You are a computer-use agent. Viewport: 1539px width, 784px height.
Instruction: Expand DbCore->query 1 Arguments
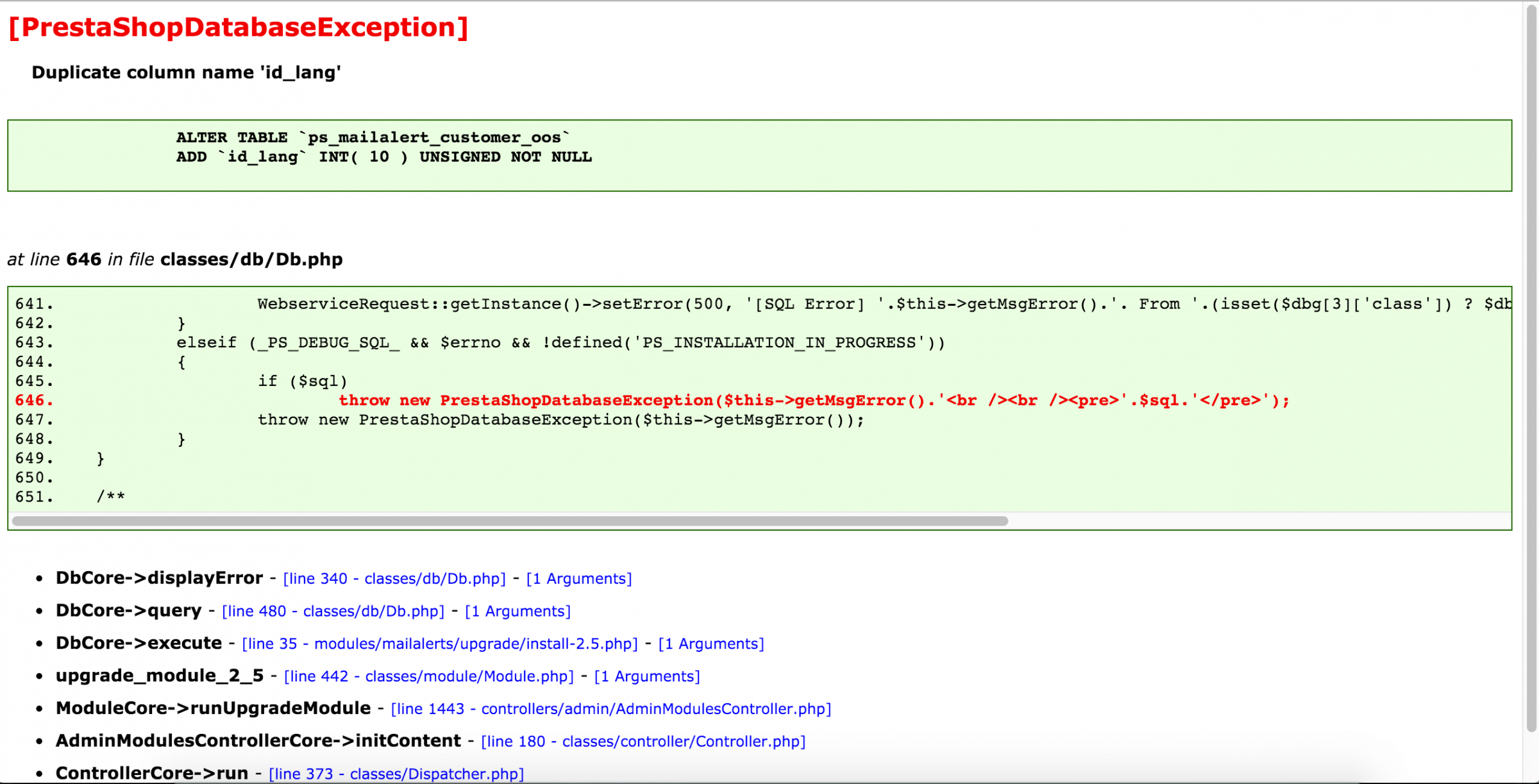click(x=517, y=611)
